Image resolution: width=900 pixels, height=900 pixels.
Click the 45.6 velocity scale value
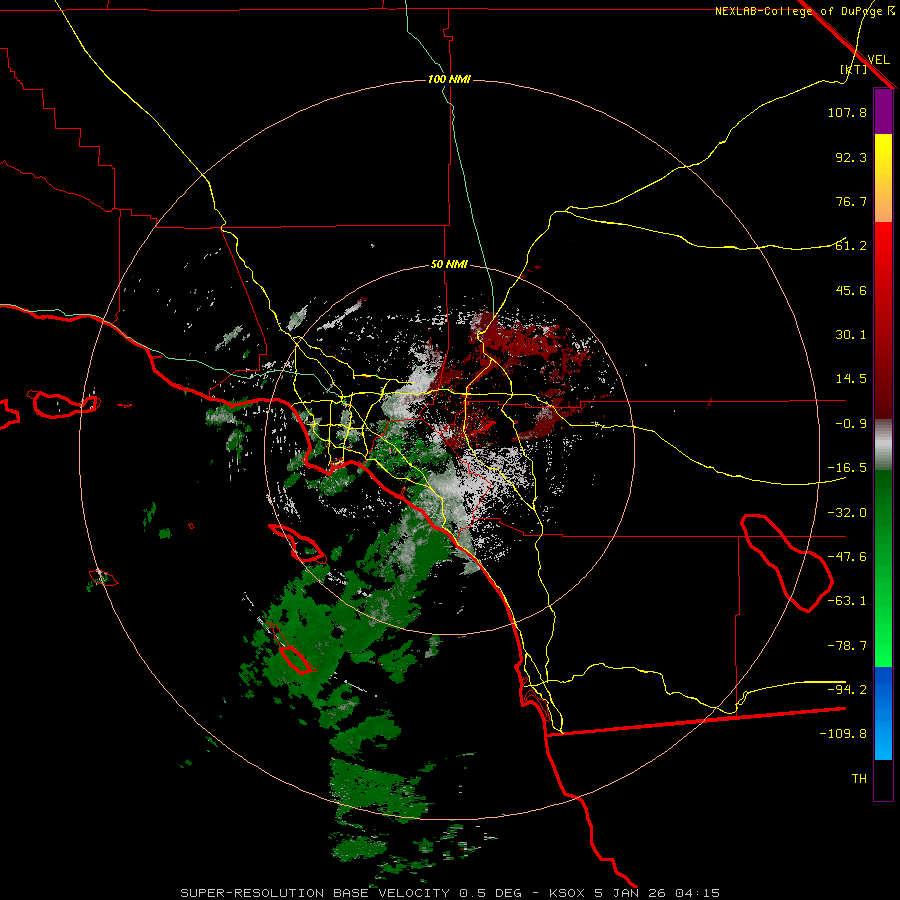[x=851, y=290]
